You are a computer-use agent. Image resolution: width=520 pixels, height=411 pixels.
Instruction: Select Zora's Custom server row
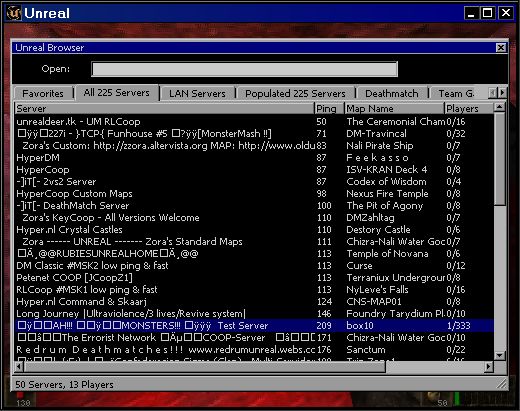click(254, 146)
